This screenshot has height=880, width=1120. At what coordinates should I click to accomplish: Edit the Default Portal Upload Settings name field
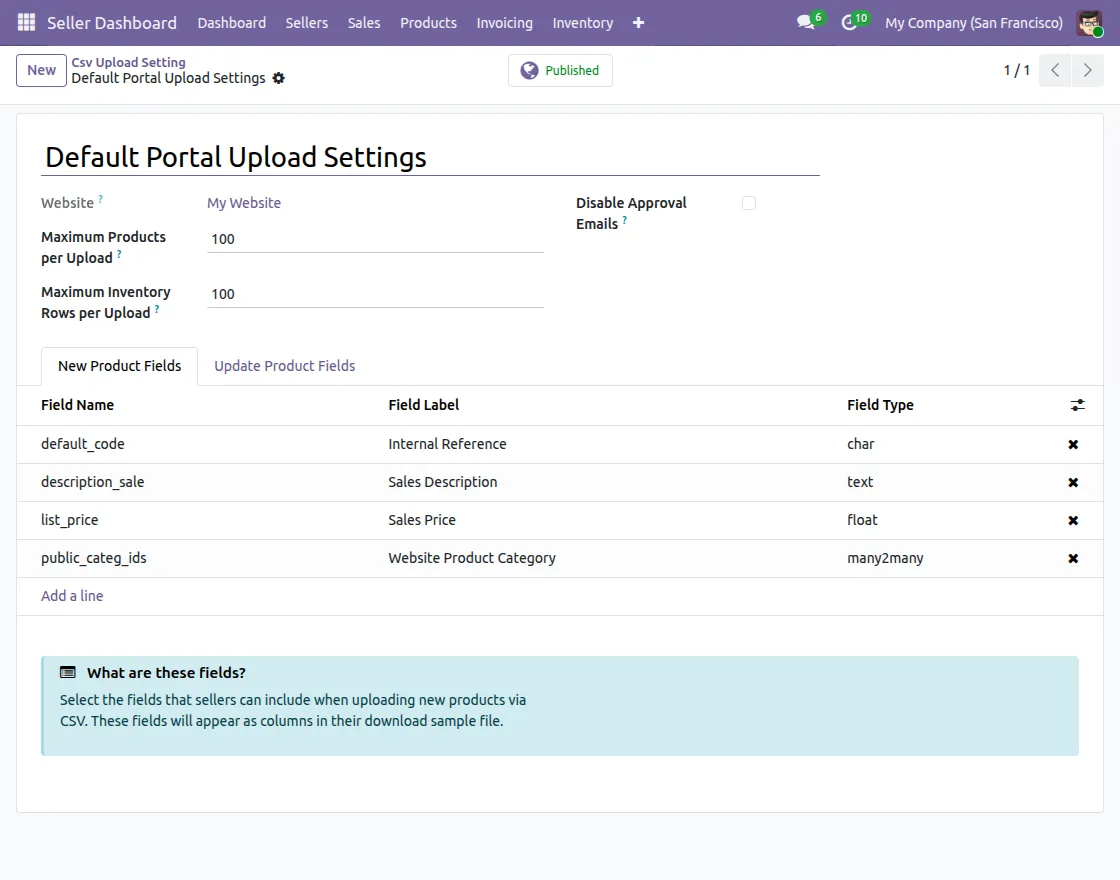pyautogui.click(x=430, y=157)
